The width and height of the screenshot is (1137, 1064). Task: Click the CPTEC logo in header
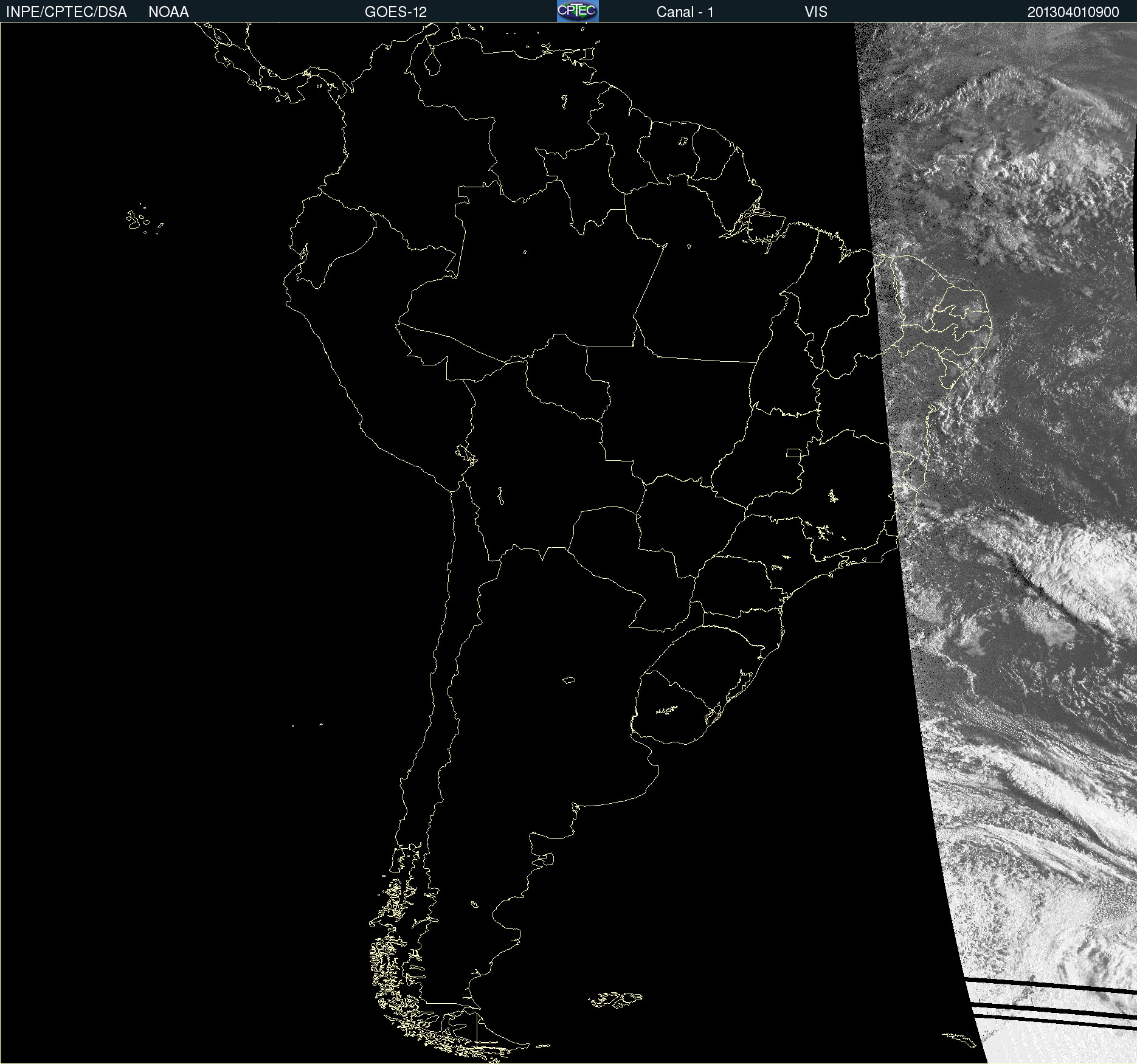pyautogui.click(x=578, y=11)
